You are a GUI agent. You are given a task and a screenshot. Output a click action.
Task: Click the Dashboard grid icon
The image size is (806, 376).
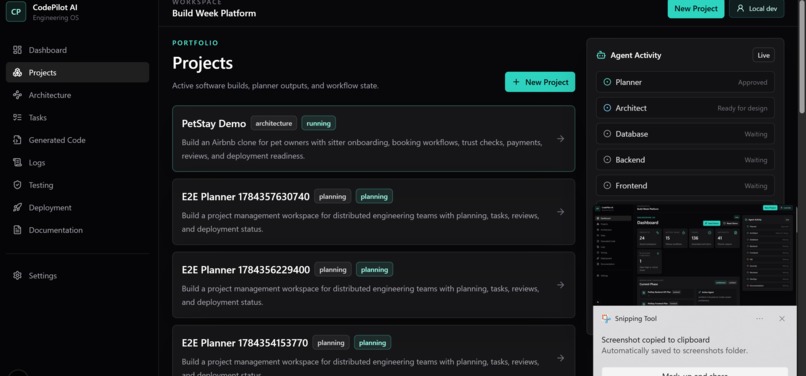(x=17, y=50)
